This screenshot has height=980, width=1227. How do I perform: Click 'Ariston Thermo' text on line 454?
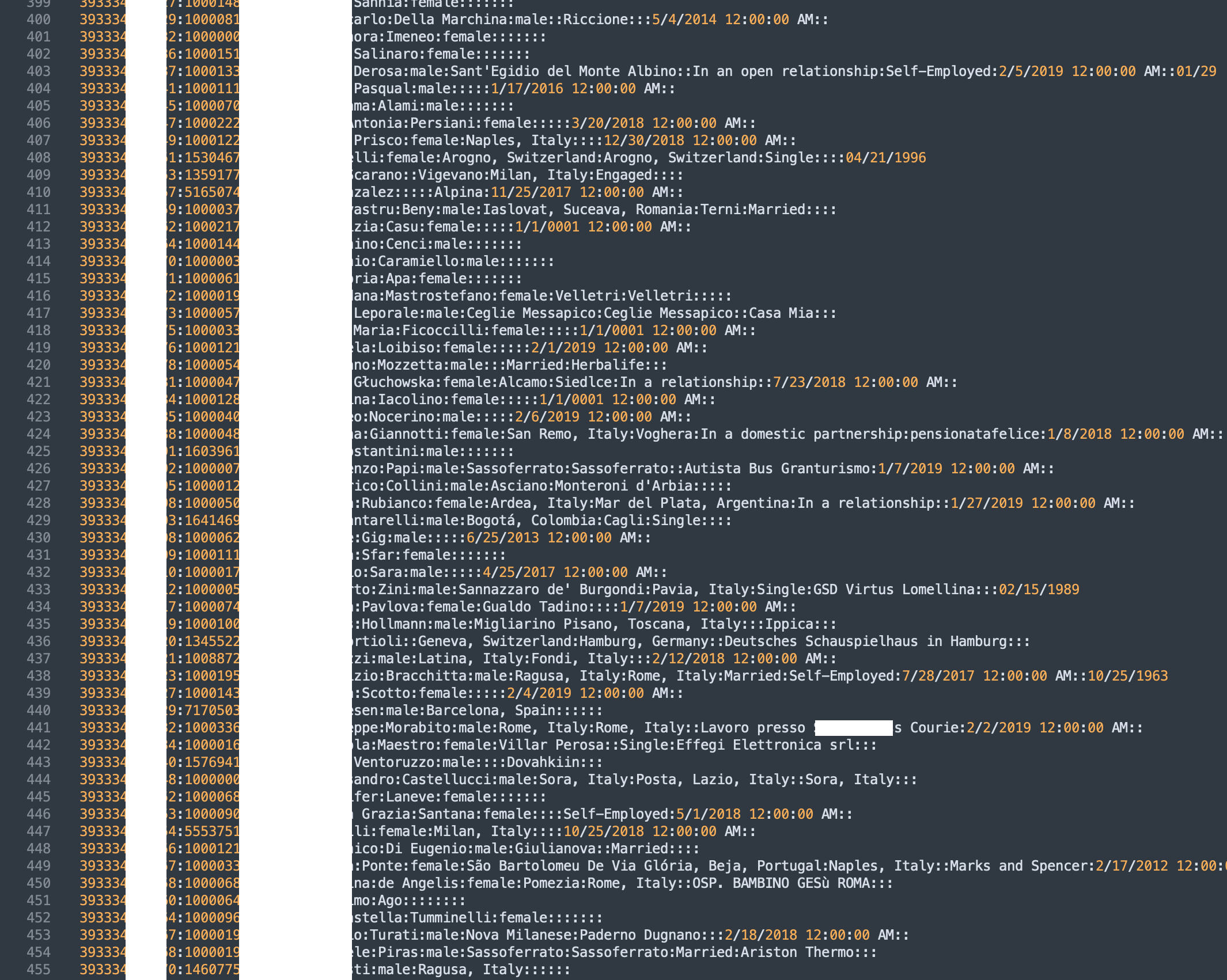pos(797,952)
